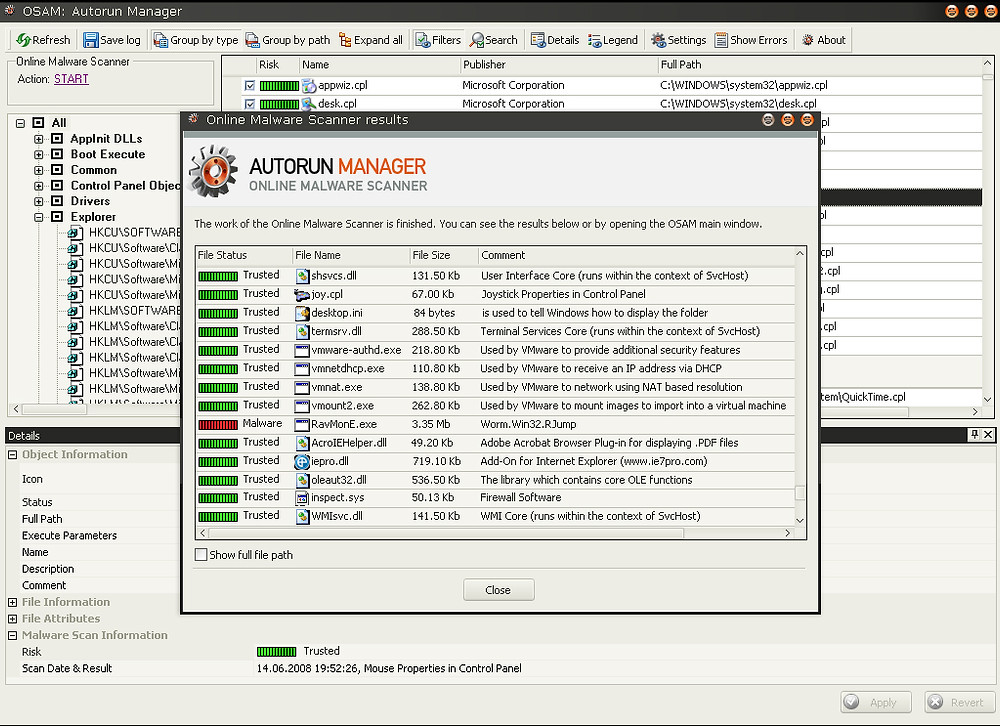Open the Details toolbar icon
This screenshot has height=726, width=1000.
click(x=538, y=40)
